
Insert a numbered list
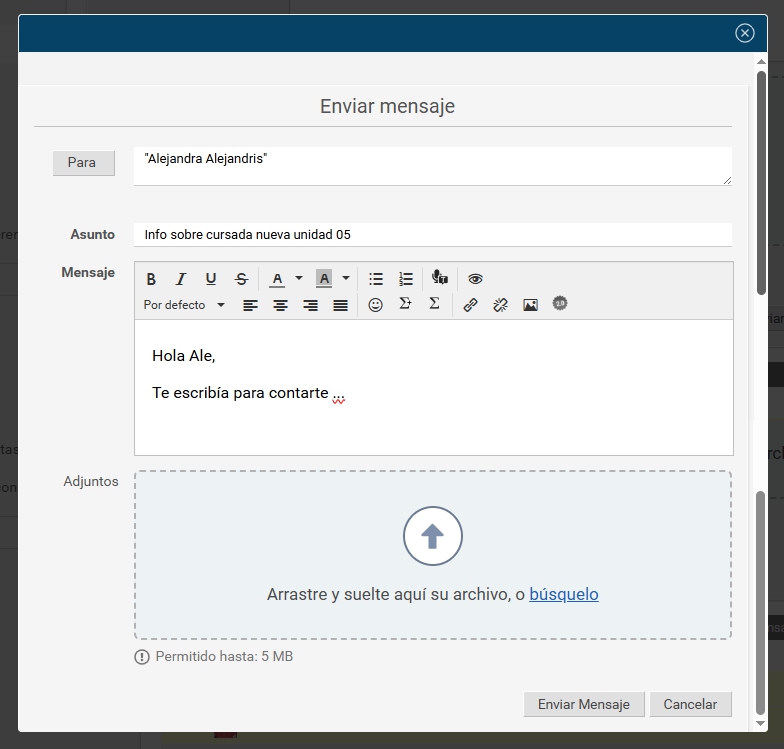tap(406, 279)
